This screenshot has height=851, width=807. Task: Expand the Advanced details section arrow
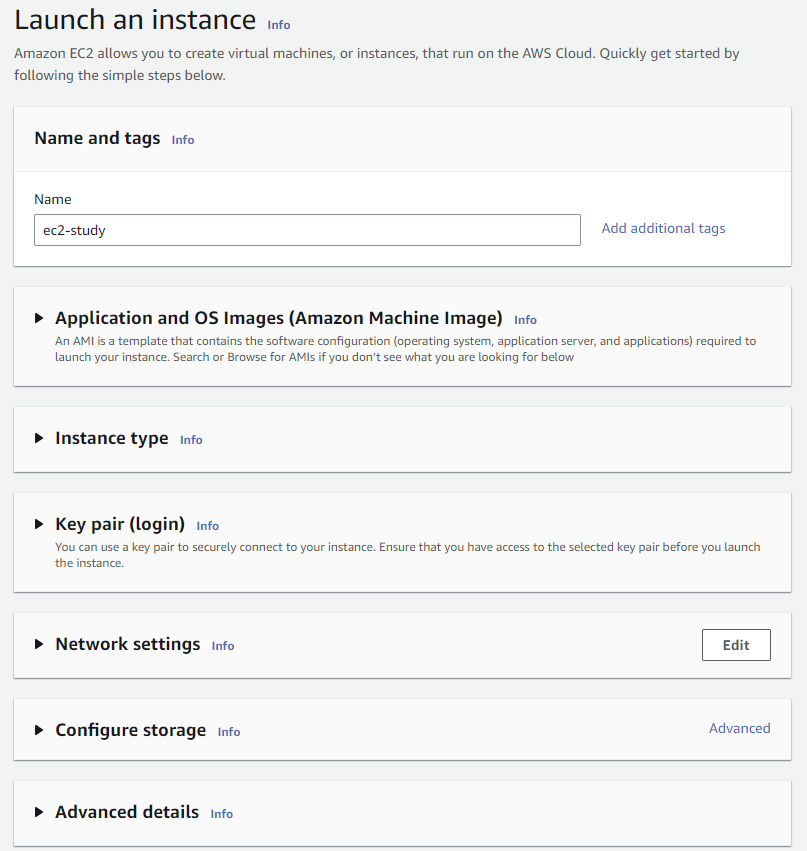point(39,812)
